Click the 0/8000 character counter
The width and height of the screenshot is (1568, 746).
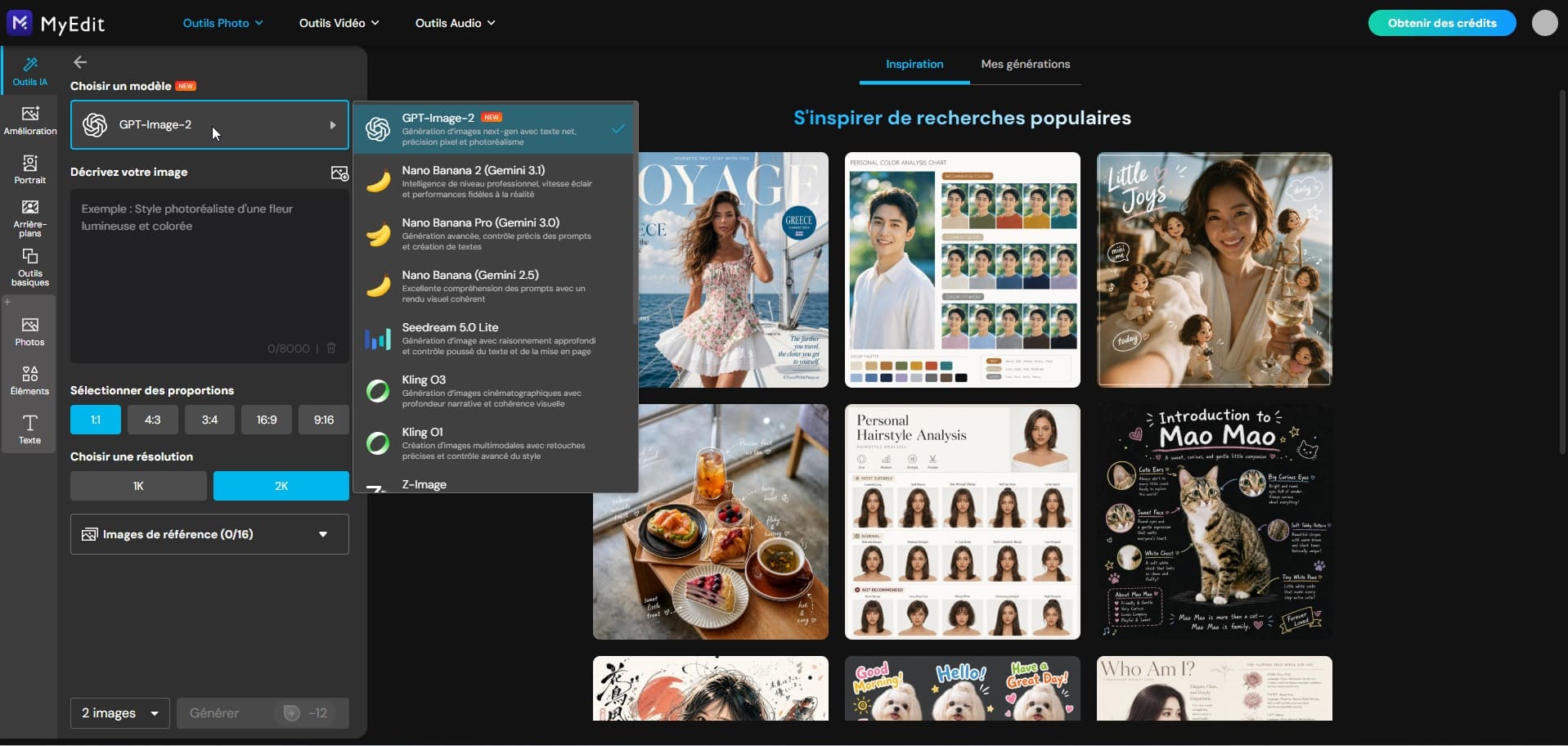pos(289,348)
